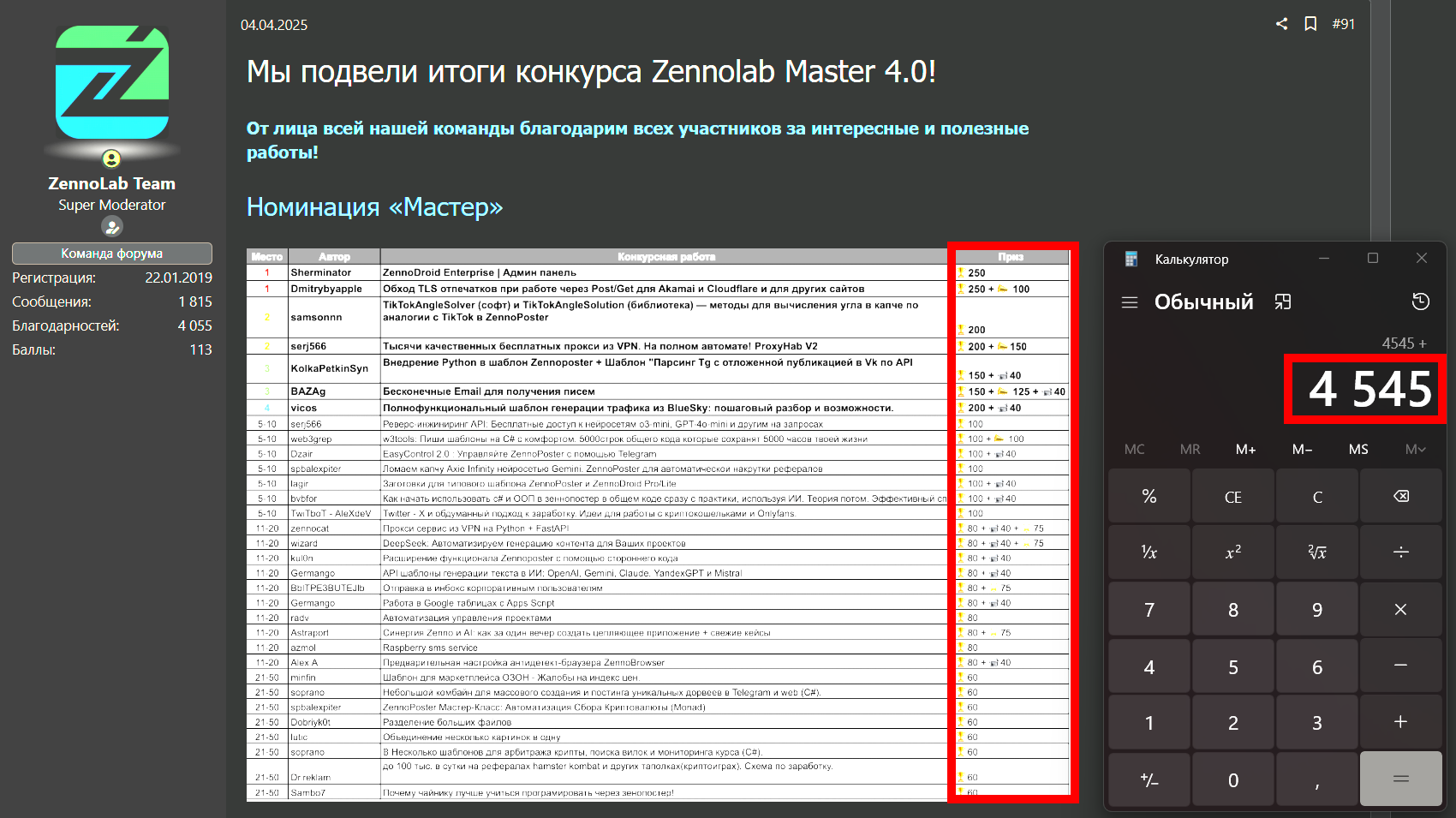The width and height of the screenshot is (1456, 818).
Task: Open the ZennoLab Team profile name
Action: [112, 183]
